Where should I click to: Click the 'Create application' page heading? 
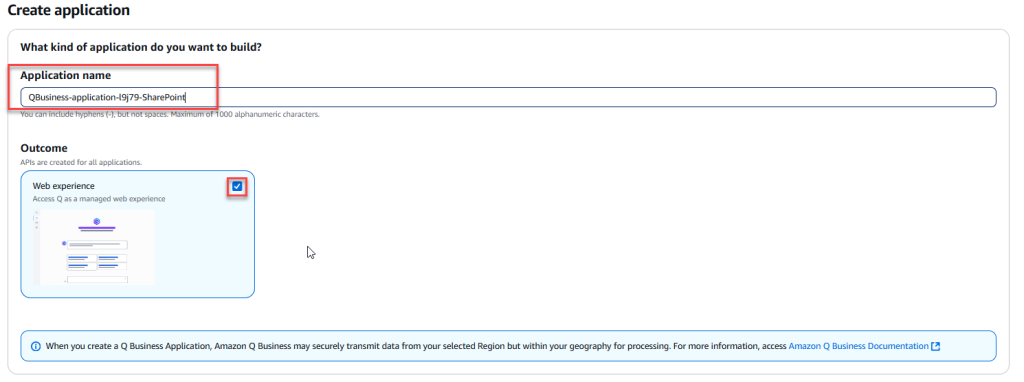pyautogui.click(x=69, y=10)
